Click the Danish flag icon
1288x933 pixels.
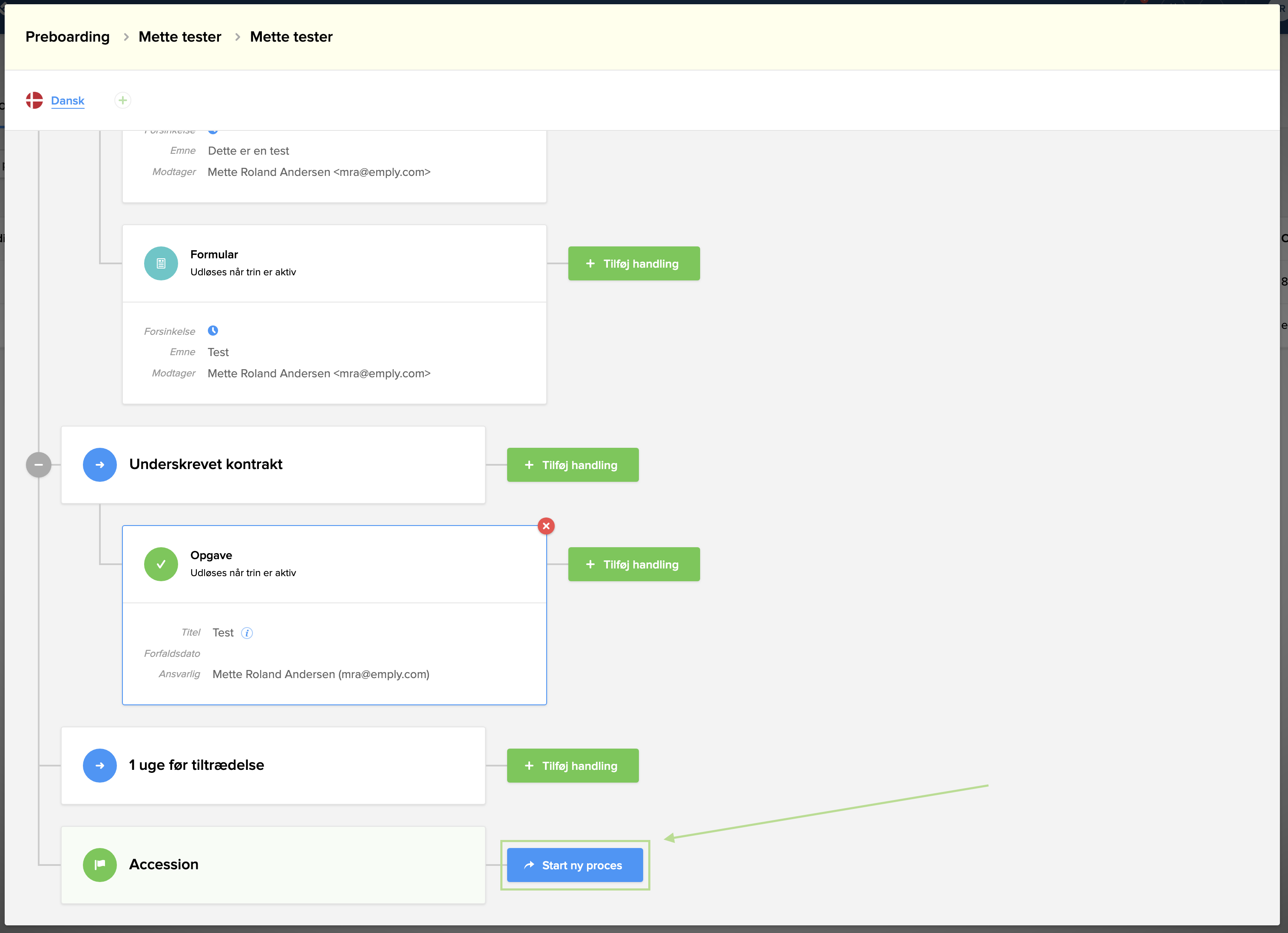tap(34, 100)
